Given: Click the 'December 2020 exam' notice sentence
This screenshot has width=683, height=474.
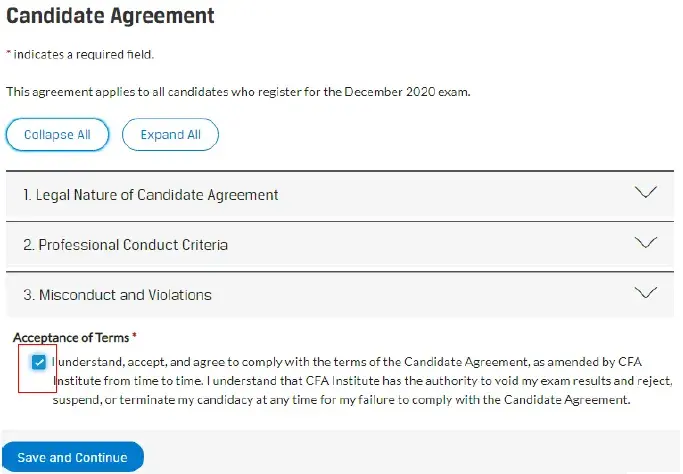Looking at the screenshot, I should (x=238, y=92).
